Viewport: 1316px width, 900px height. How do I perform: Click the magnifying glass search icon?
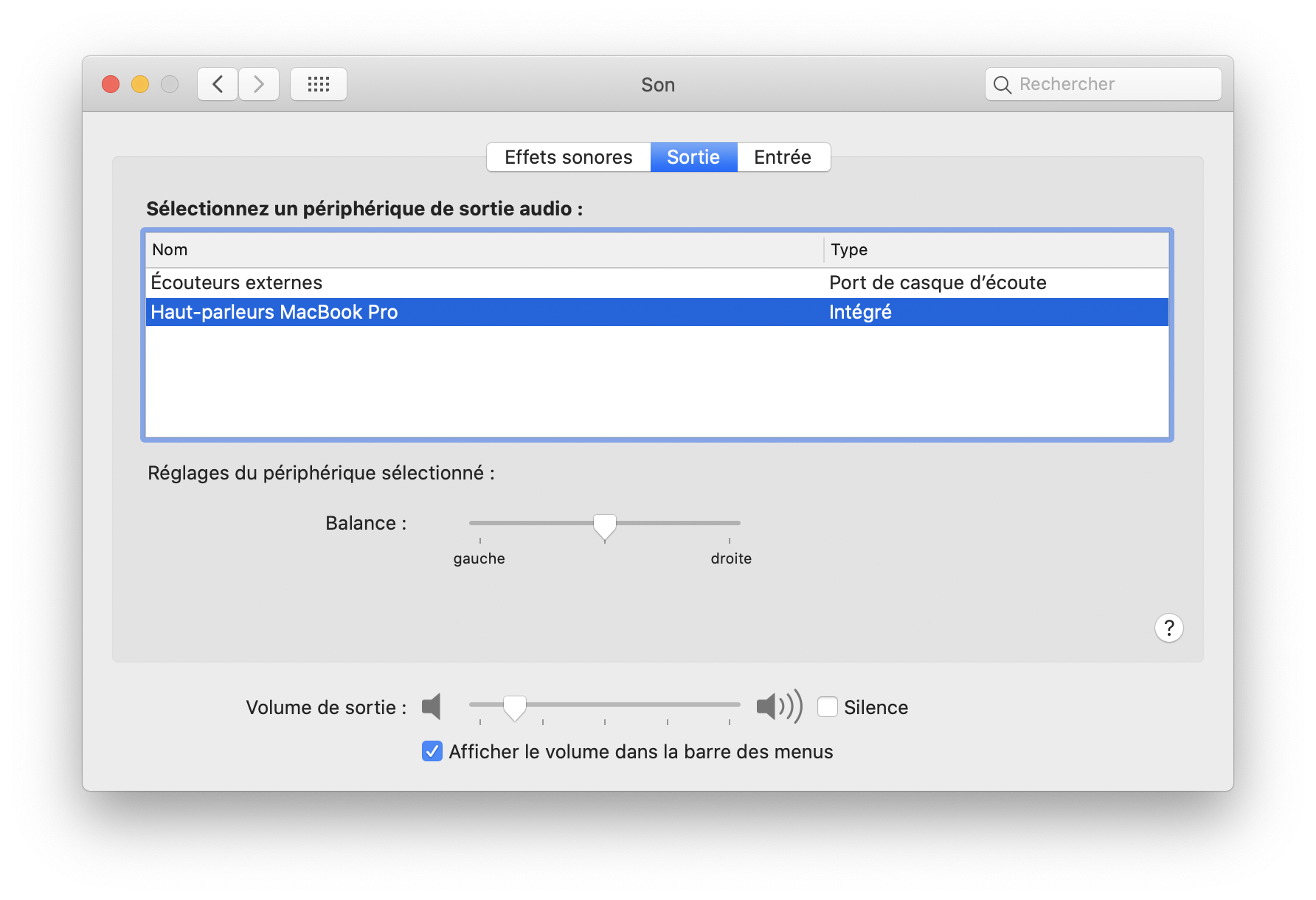click(1002, 85)
